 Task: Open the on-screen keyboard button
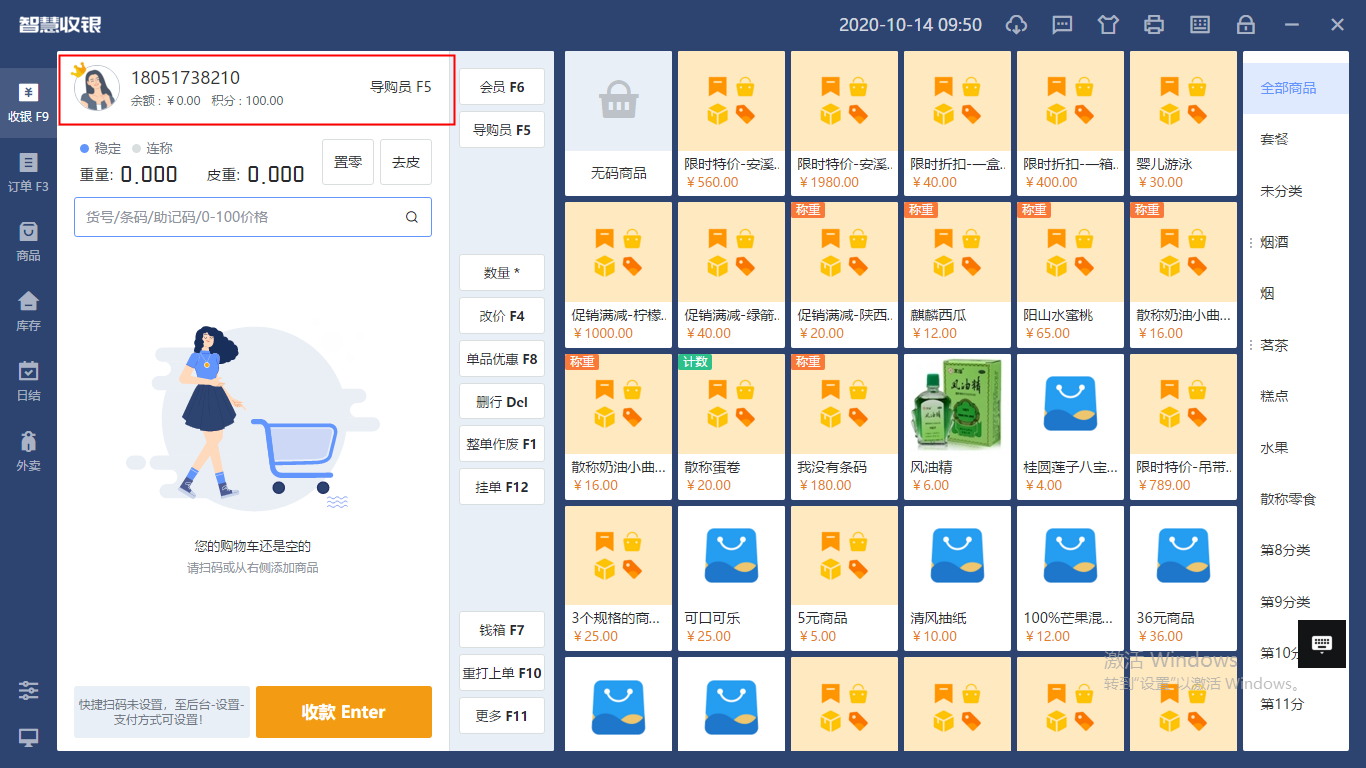click(x=1322, y=643)
